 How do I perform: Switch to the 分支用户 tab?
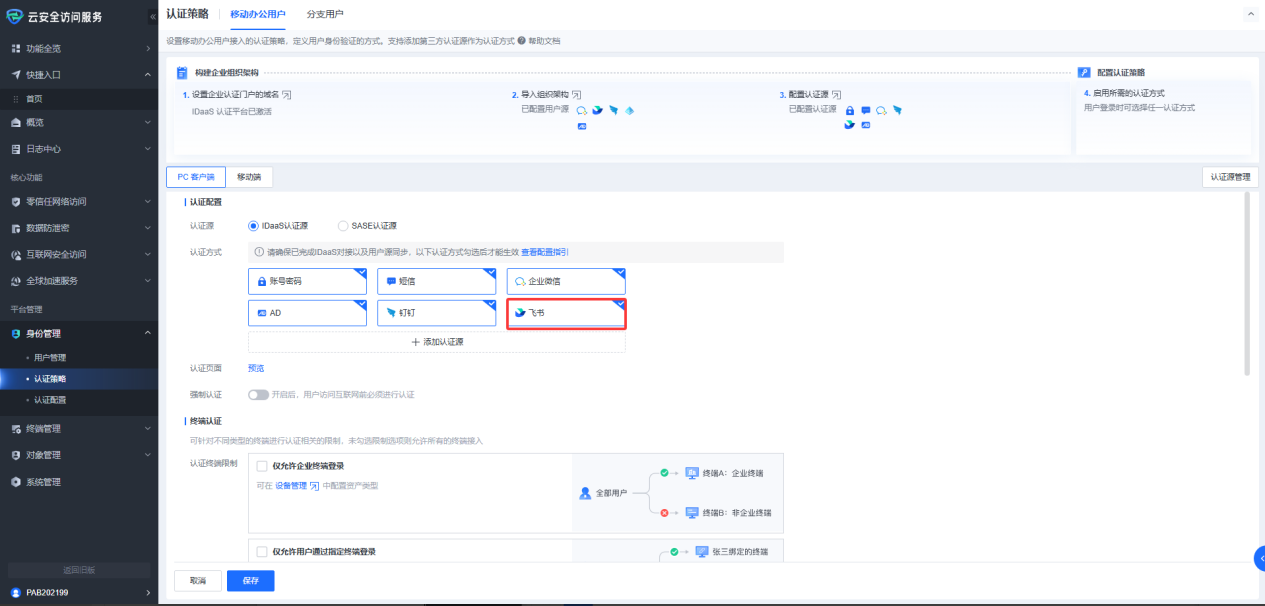[x=324, y=14]
